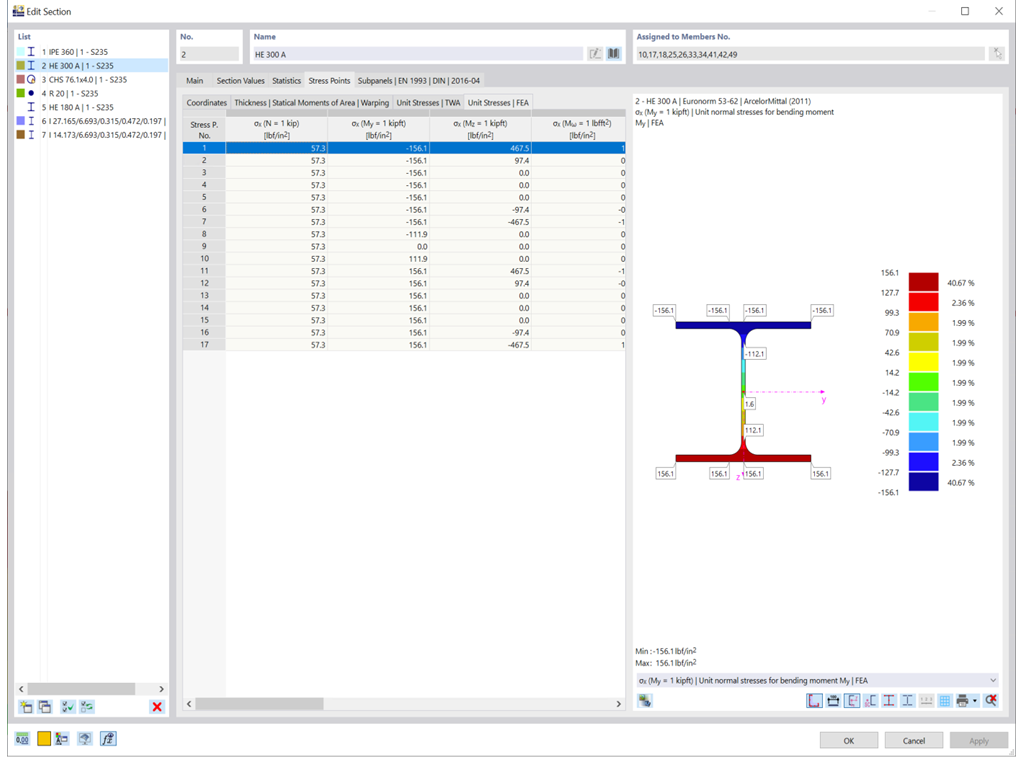The height and width of the screenshot is (757, 1024).
Task: Switch to the Section Values tab
Action: pos(240,81)
